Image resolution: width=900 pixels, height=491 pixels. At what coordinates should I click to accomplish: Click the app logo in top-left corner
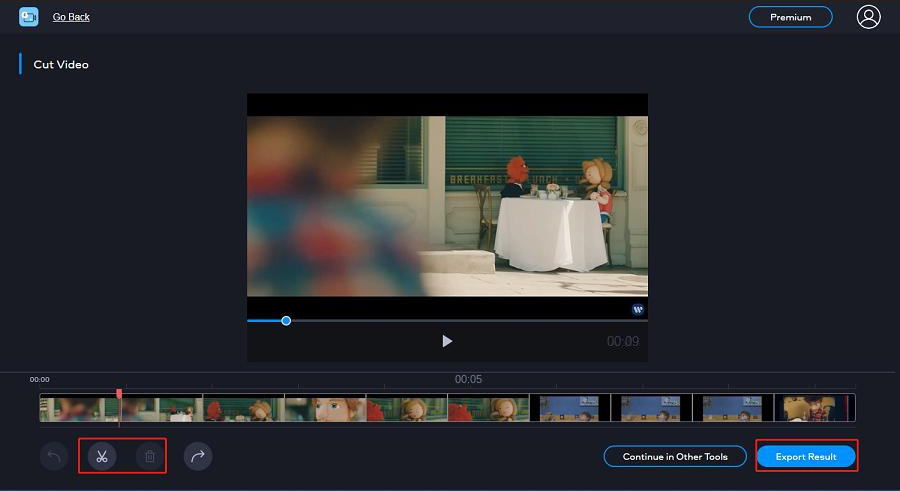click(x=29, y=17)
